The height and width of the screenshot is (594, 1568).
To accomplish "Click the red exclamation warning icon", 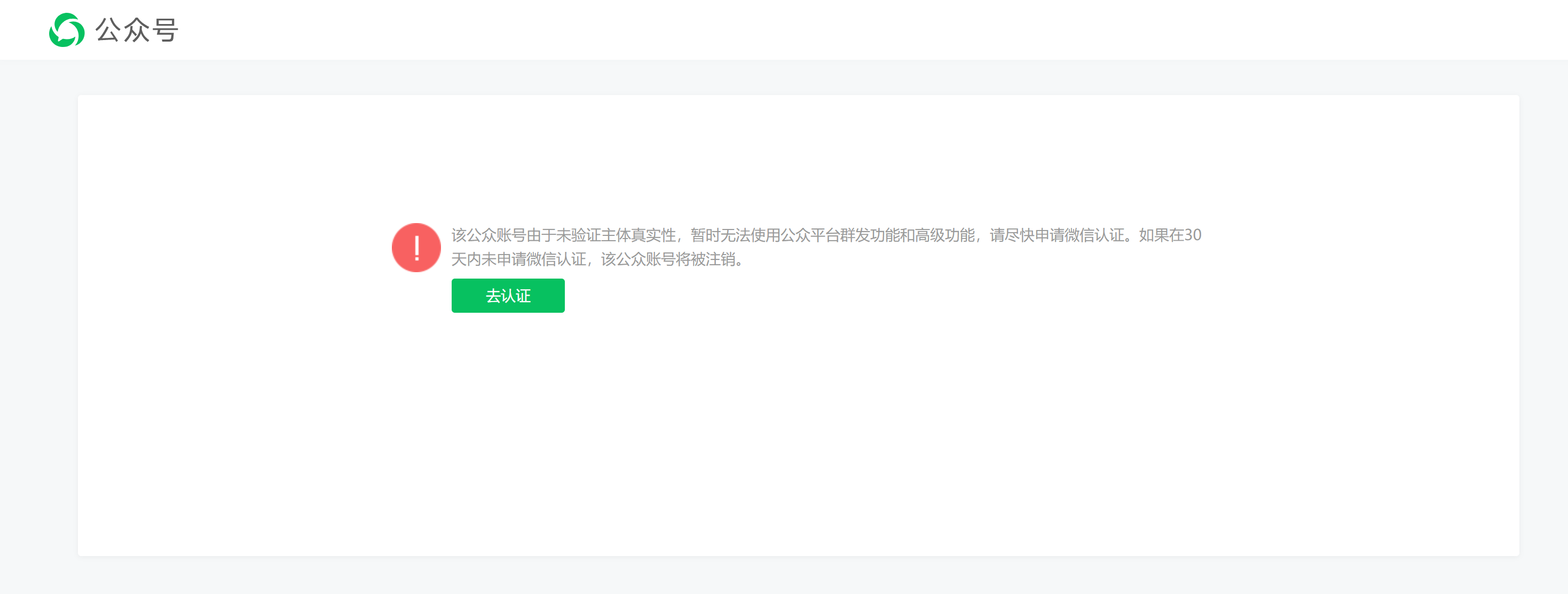I will (x=416, y=247).
